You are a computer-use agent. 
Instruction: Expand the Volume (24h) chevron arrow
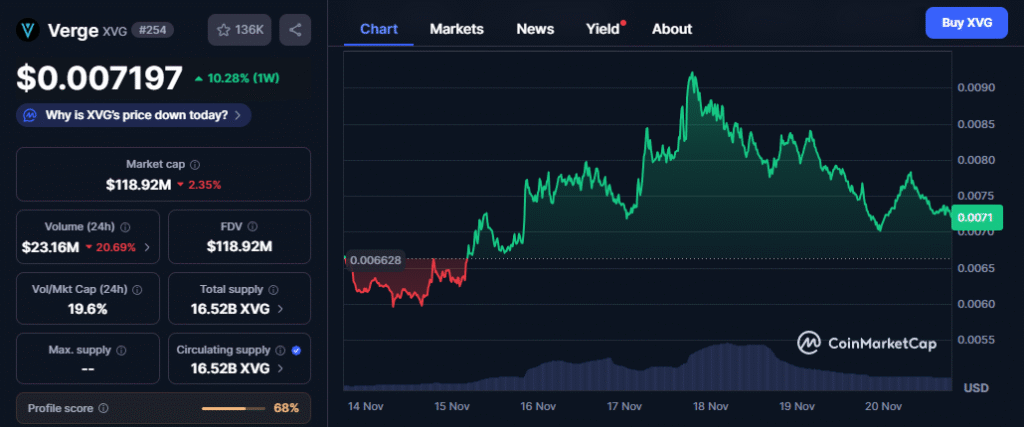pos(148,246)
